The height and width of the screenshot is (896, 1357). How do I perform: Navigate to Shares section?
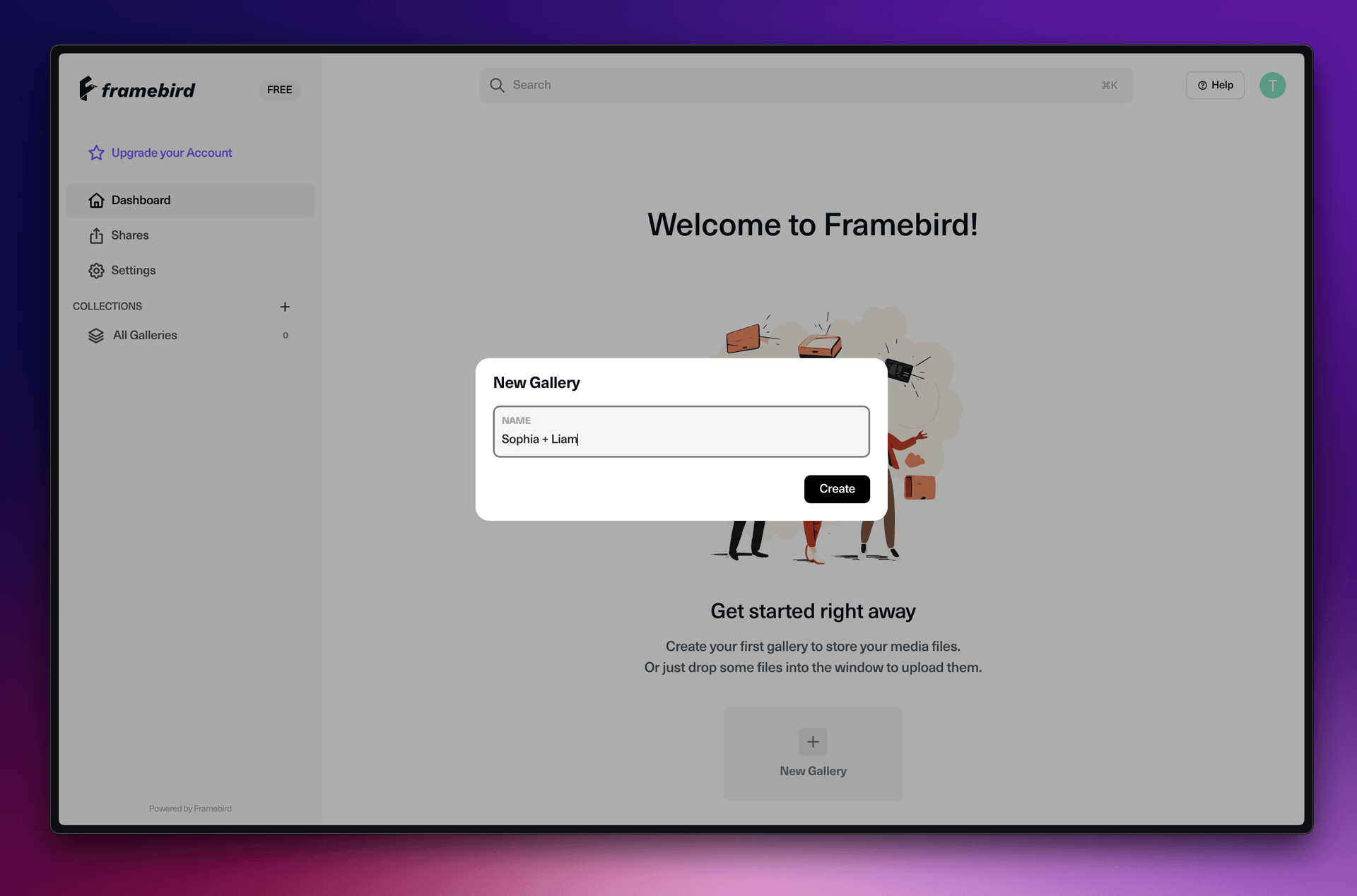point(130,235)
